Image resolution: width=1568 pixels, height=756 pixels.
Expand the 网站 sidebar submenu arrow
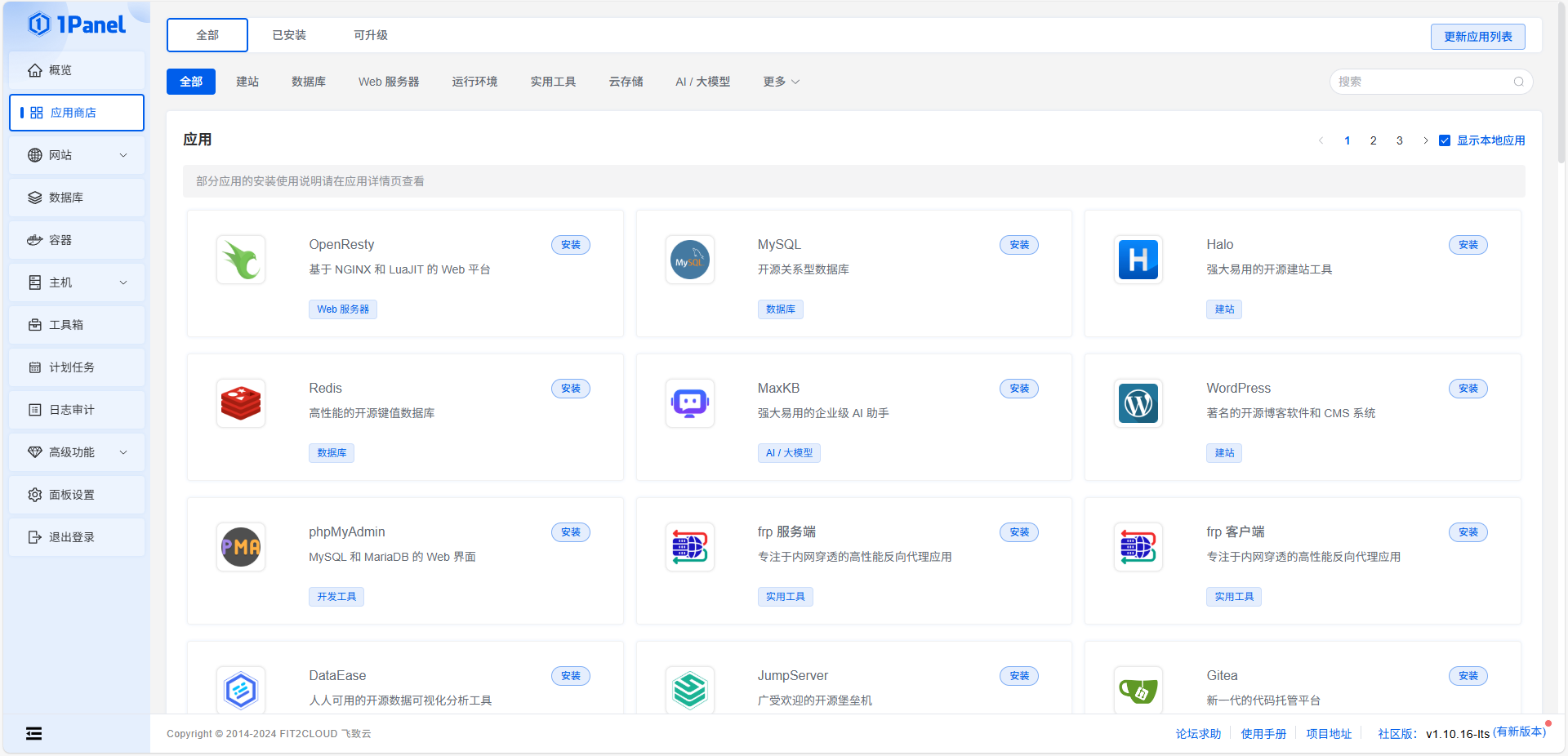[123, 155]
